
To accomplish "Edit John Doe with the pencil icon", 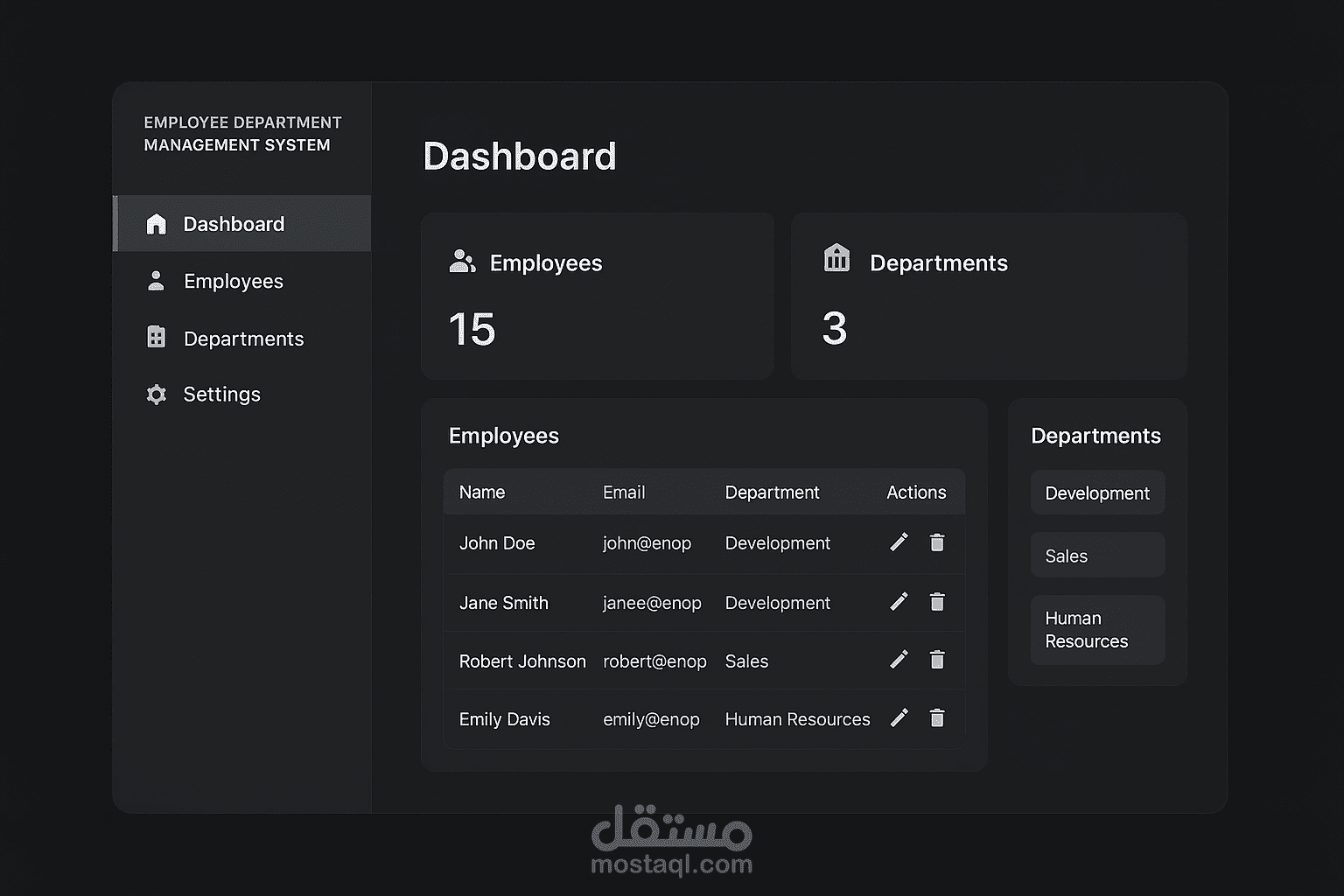I will [x=899, y=542].
